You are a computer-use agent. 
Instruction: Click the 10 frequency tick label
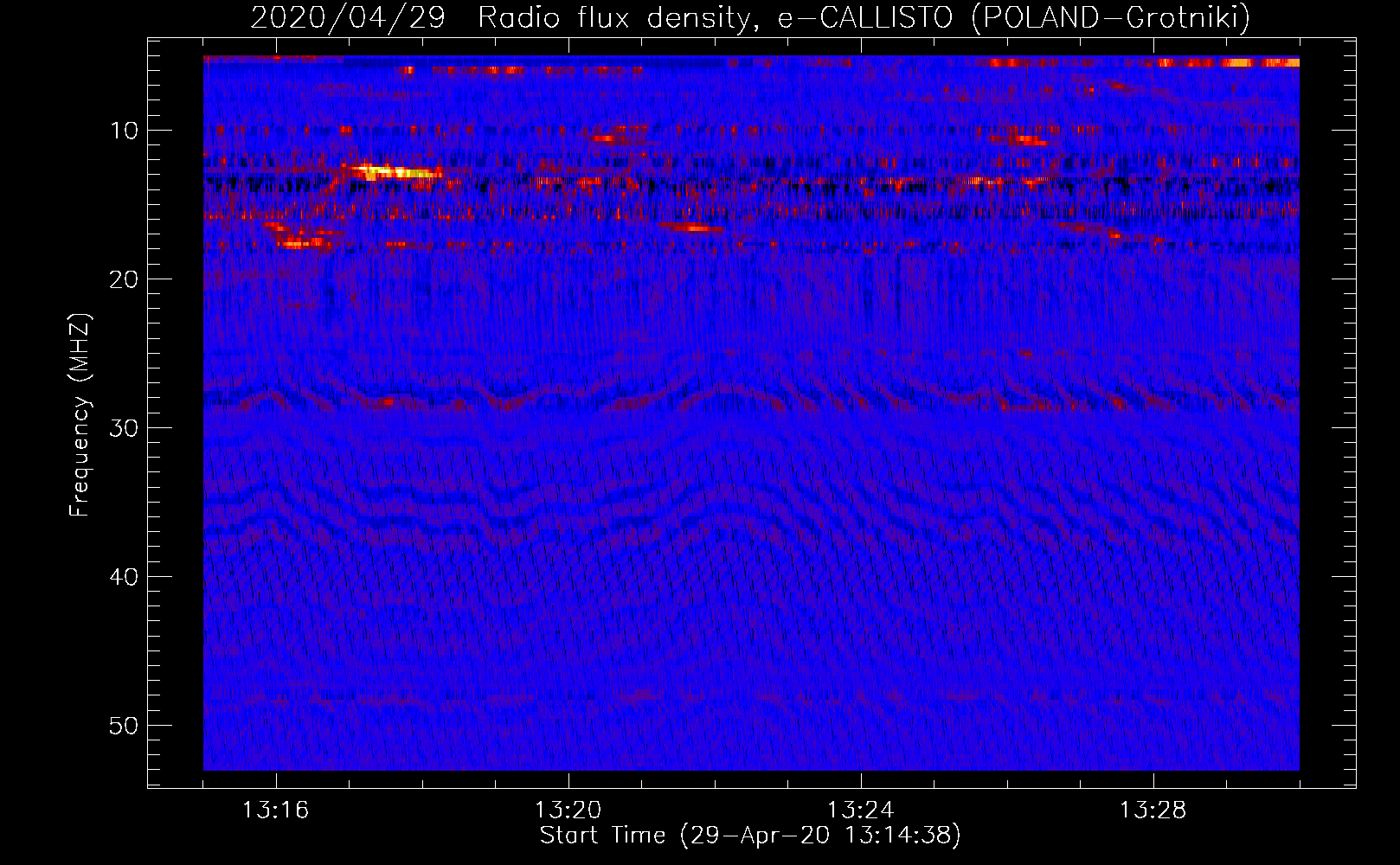(125, 131)
